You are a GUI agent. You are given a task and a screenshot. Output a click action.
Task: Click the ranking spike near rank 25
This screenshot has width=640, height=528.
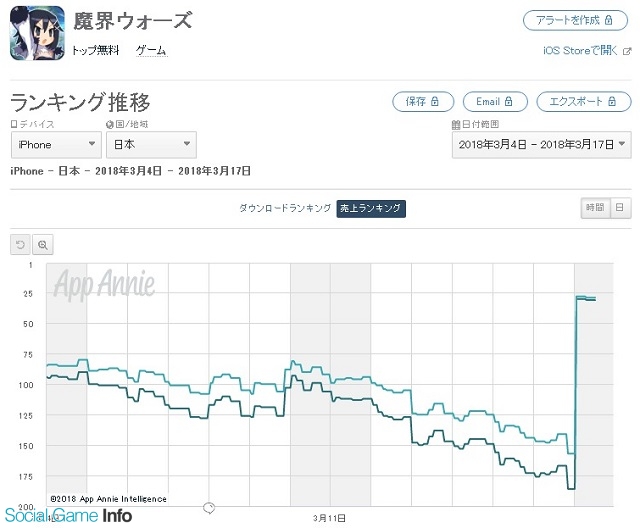click(585, 298)
